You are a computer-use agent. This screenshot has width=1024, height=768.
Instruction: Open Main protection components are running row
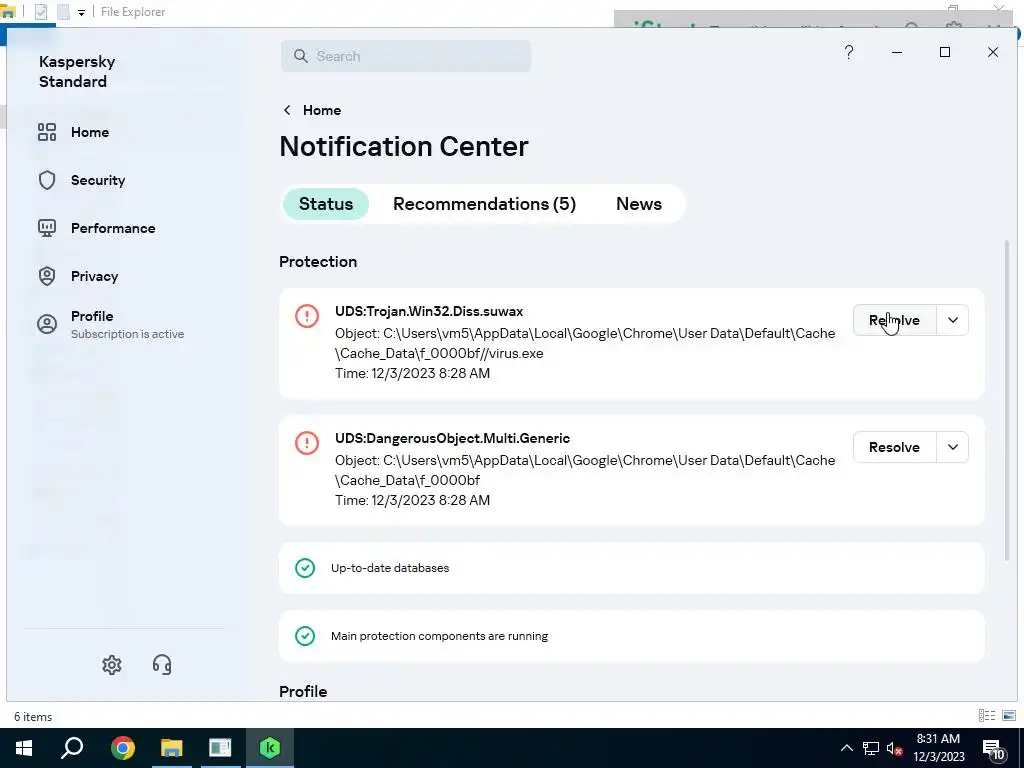(632, 635)
